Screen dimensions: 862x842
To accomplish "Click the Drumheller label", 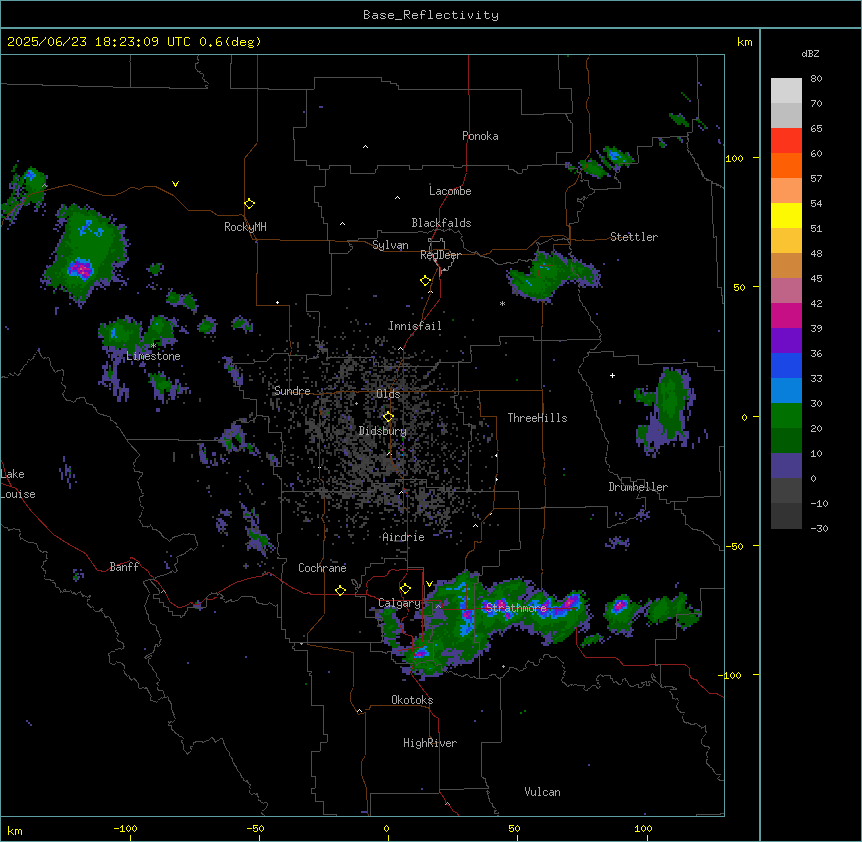I will coord(638,487).
